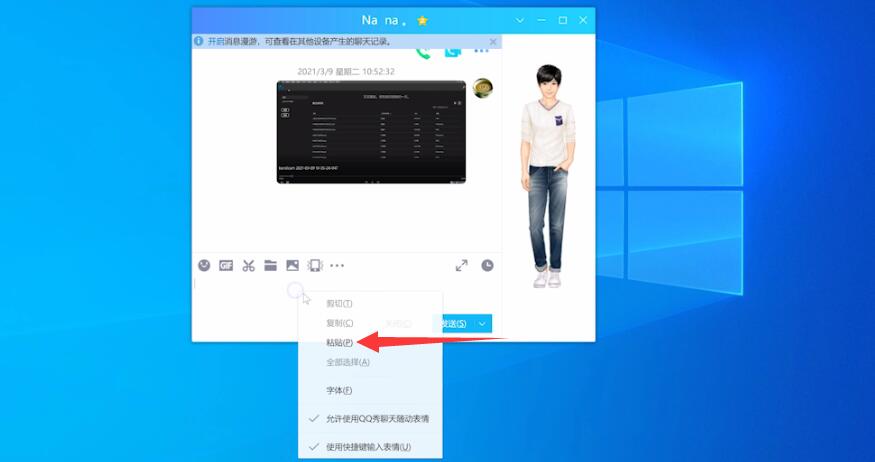Toggle 使用快捷键输入表情(U) option
Viewport: 875px width, 462px height.
point(371,447)
